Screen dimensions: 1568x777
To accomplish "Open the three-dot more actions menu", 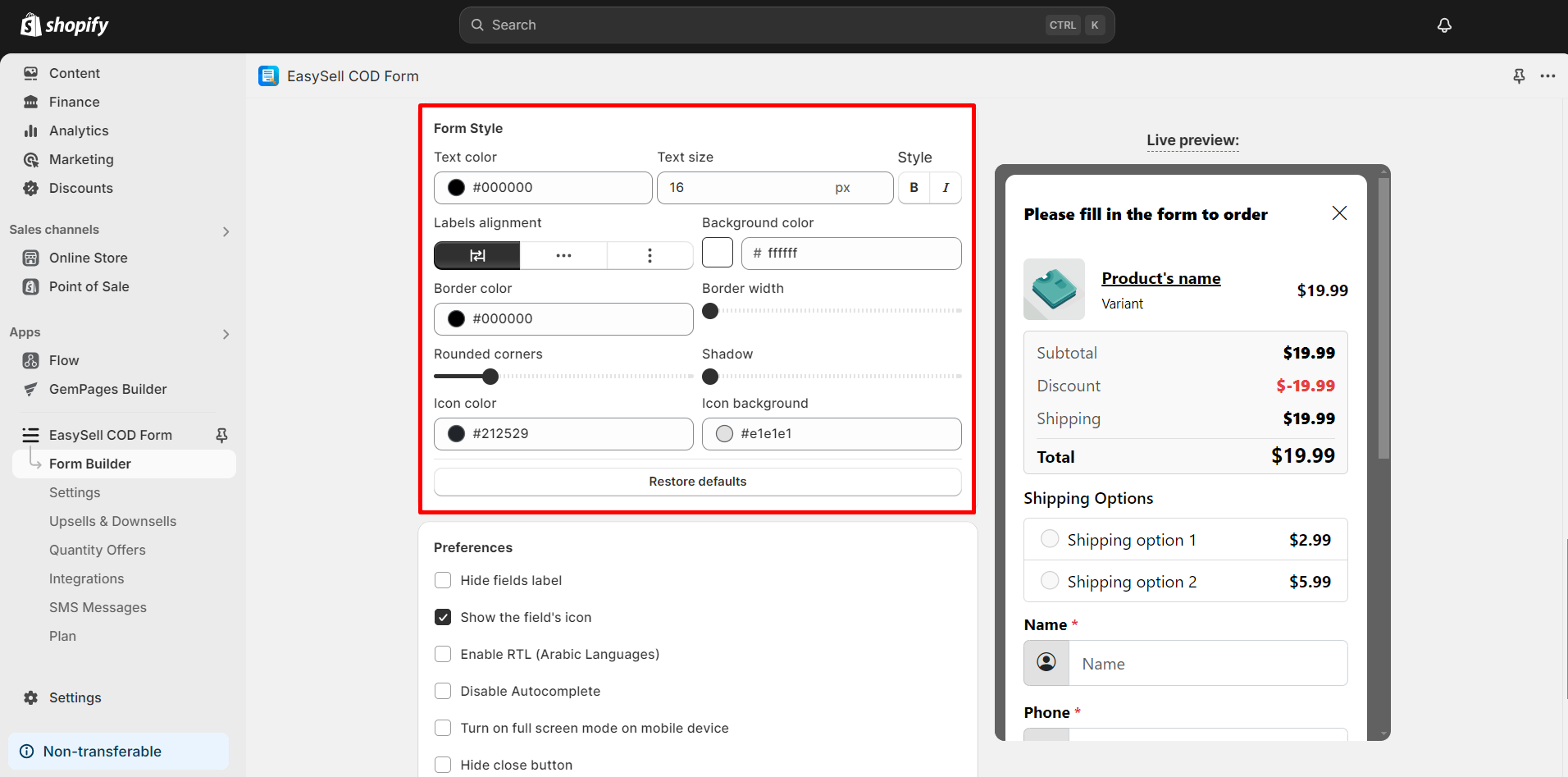I will pos(1547,76).
